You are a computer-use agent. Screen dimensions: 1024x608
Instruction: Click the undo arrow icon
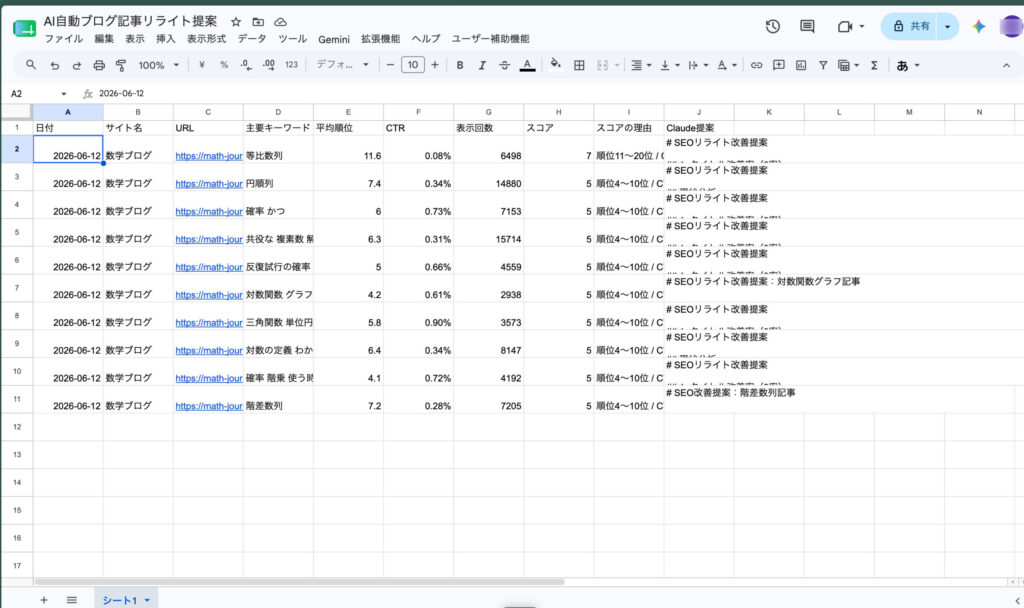point(55,65)
